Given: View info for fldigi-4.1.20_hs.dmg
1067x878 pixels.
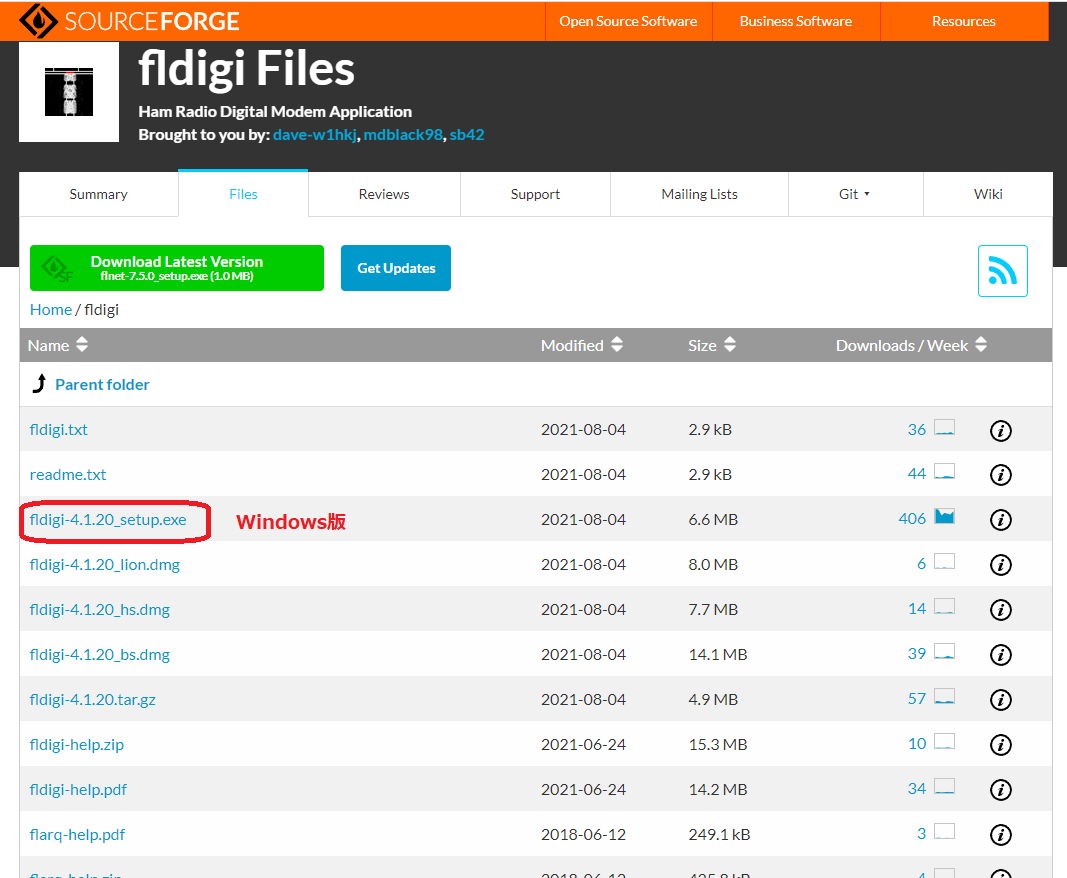Looking at the screenshot, I should click(x=1000, y=610).
